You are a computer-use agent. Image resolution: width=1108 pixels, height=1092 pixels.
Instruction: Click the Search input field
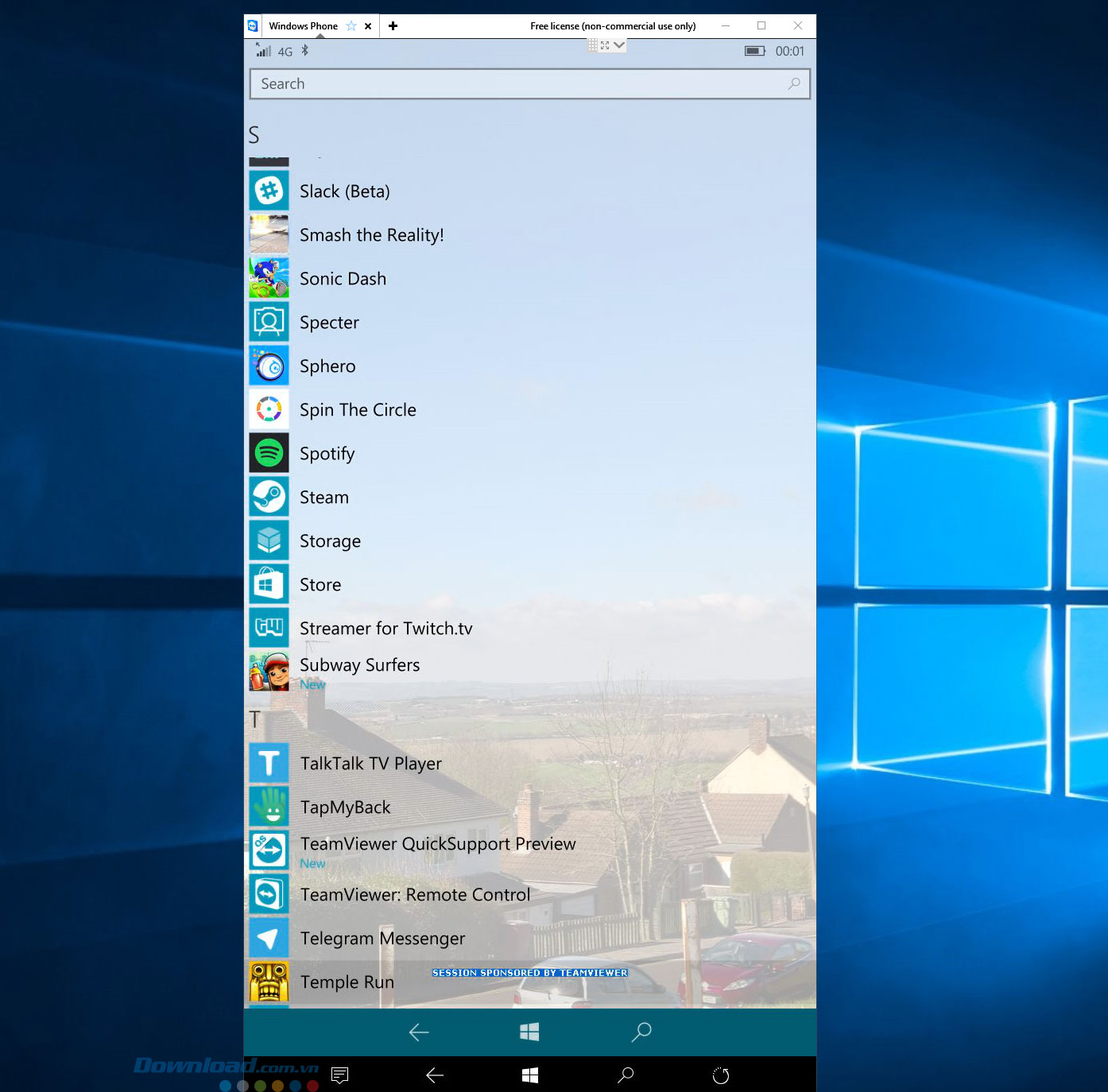pos(530,83)
